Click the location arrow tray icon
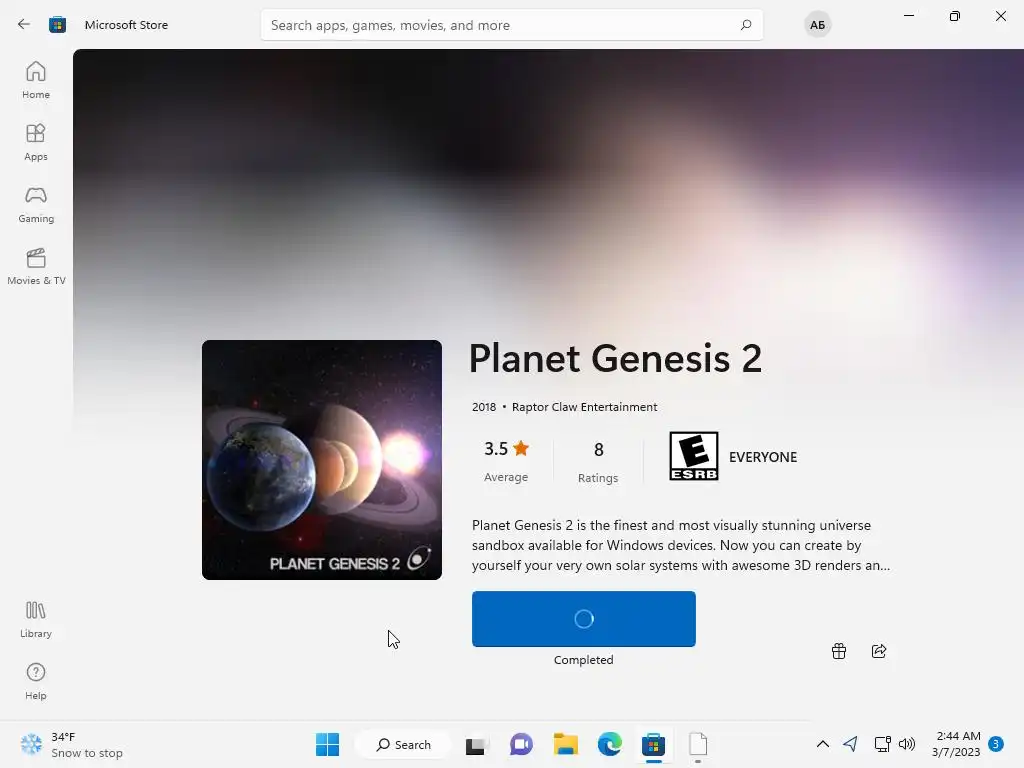 point(850,744)
